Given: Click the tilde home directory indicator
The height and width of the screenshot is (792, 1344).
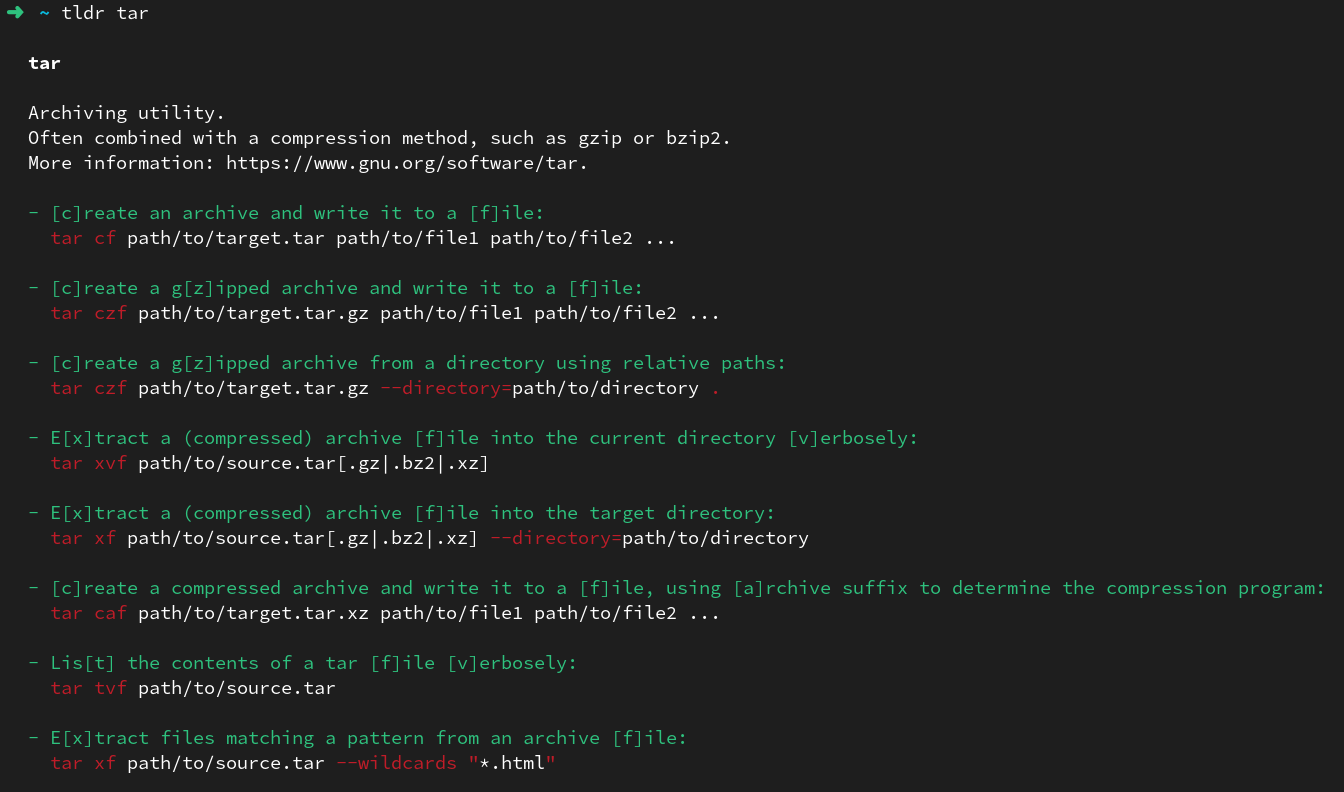Looking at the screenshot, I should (45, 13).
